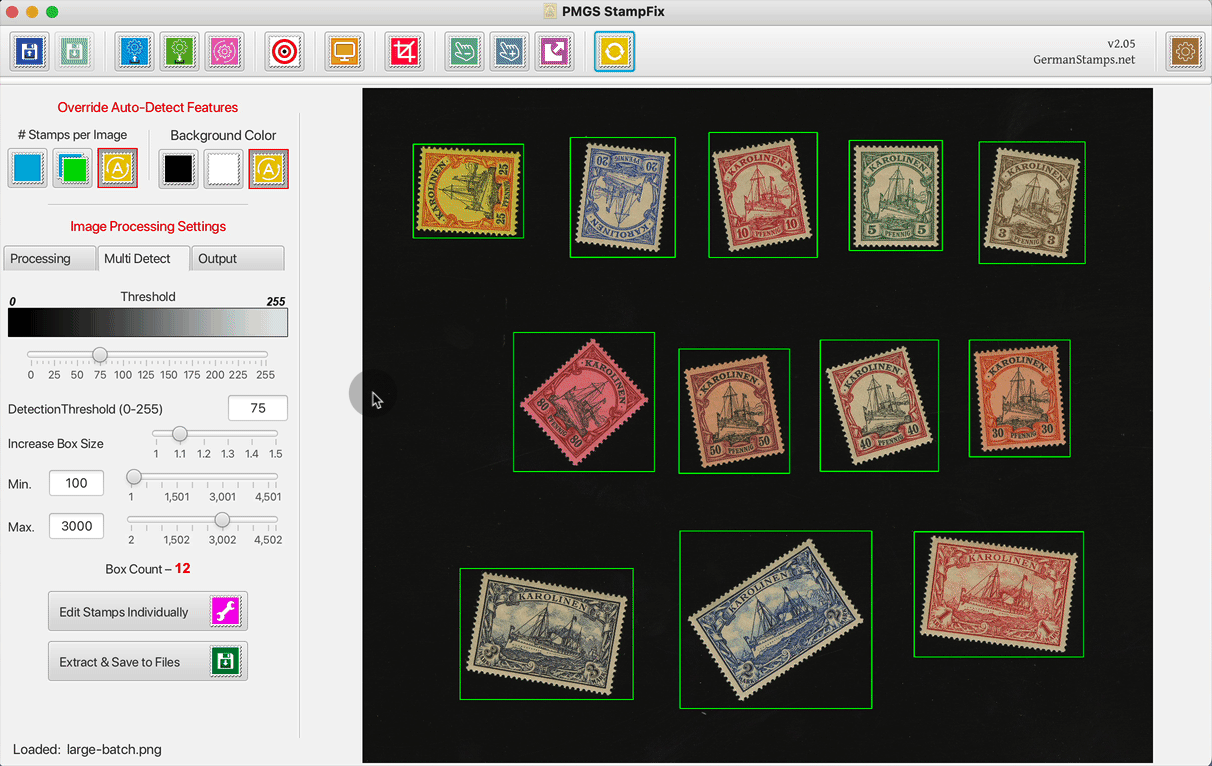Click the Increase Box Size slider handle

click(x=179, y=434)
